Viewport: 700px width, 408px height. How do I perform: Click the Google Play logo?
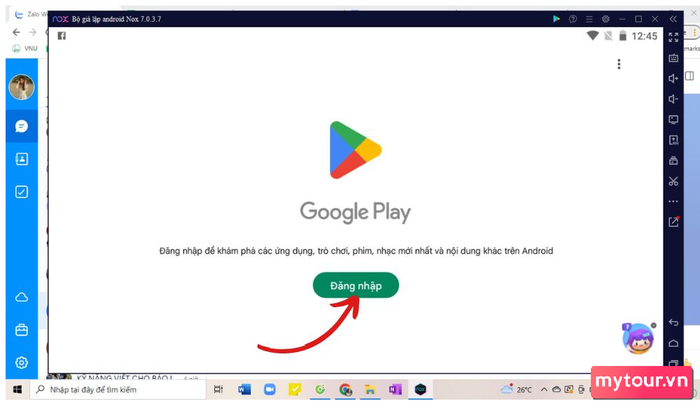pos(355,150)
